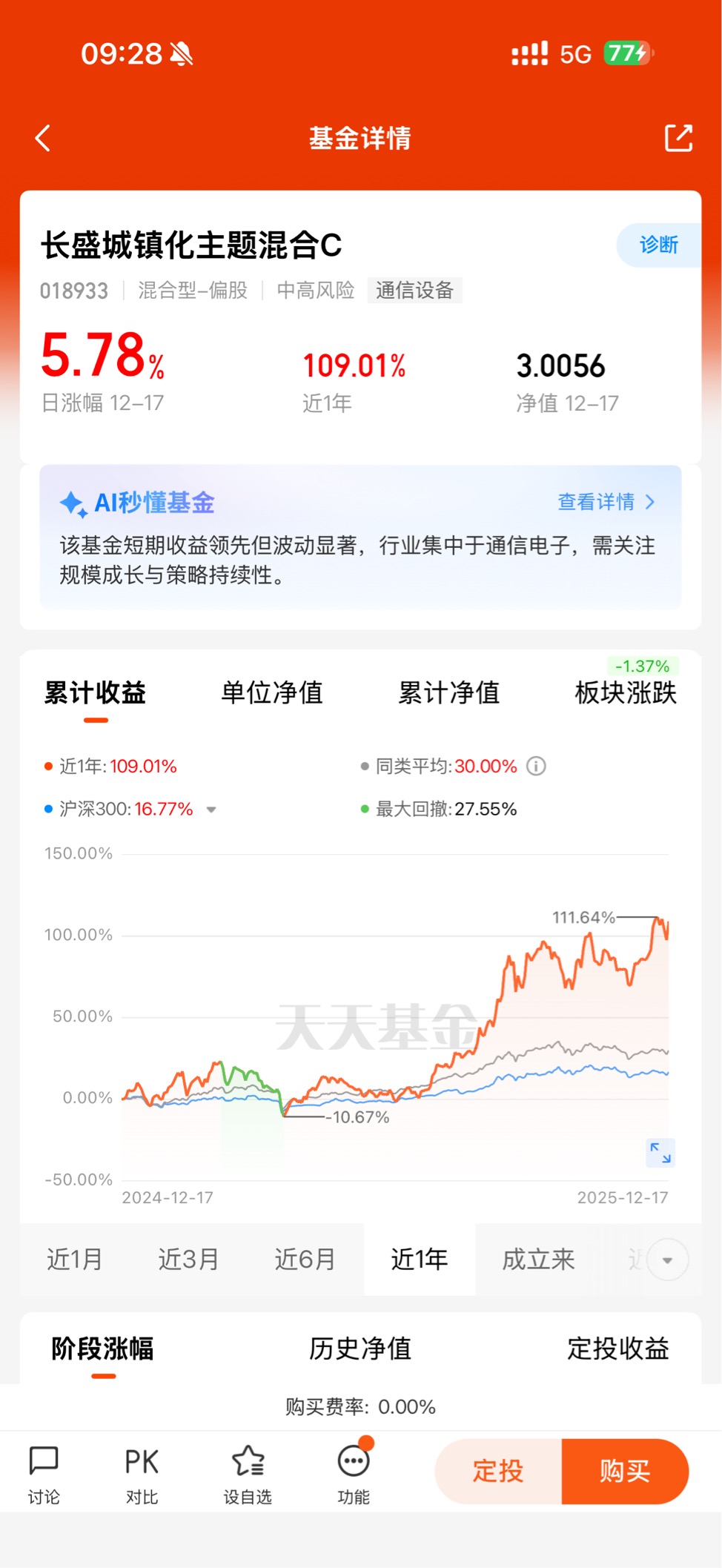Switch to the 历史净值 tab
The image size is (722, 1568).
[360, 1349]
